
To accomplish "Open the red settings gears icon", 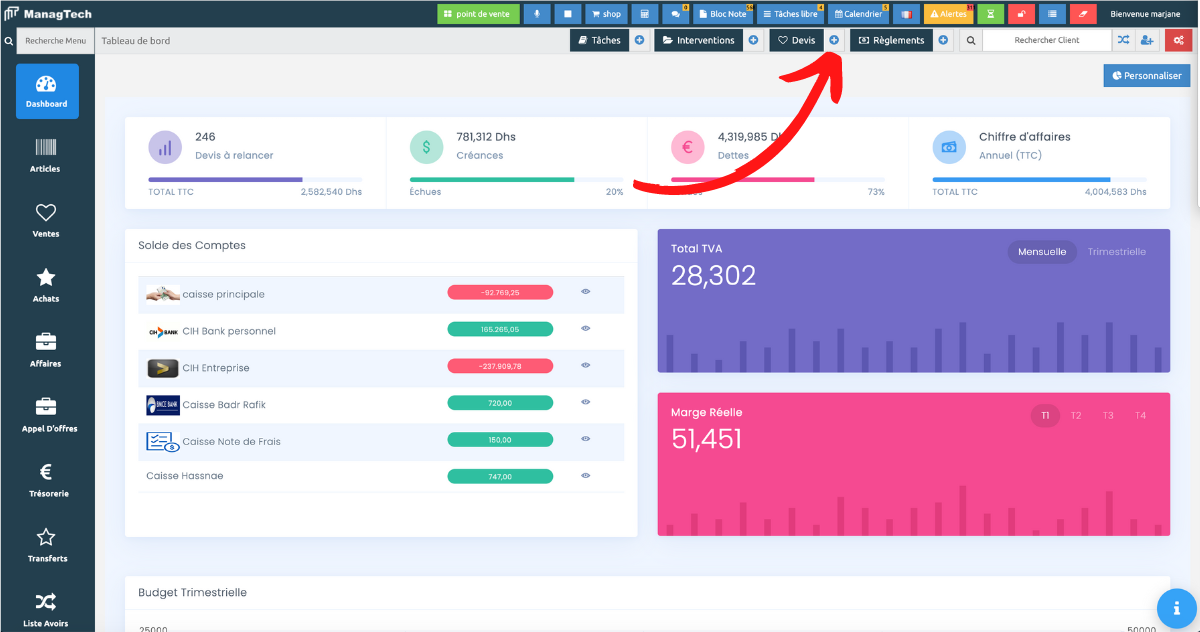I will [1178, 40].
